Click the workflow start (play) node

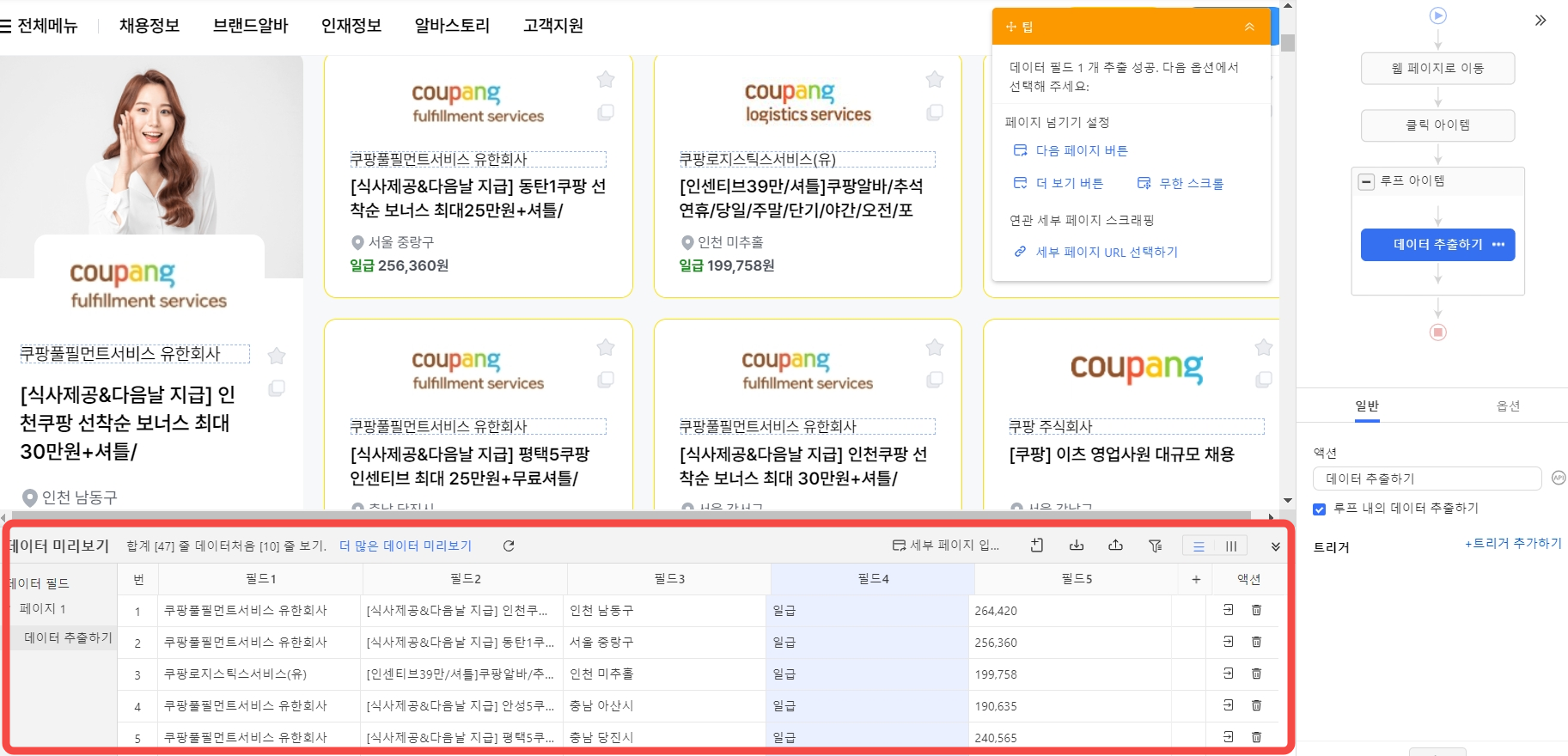point(1437,15)
